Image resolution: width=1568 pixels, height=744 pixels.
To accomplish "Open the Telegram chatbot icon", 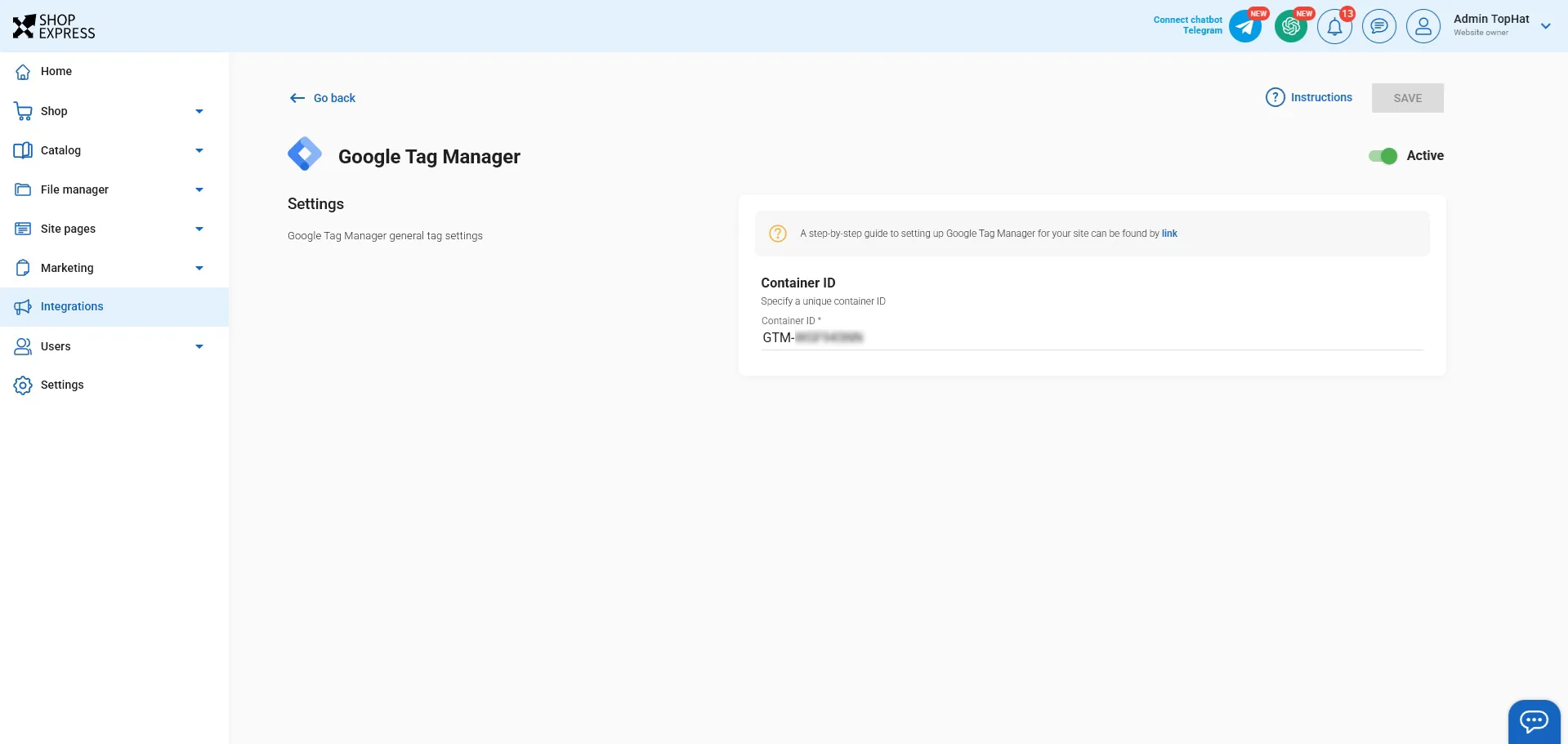I will (x=1245, y=26).
